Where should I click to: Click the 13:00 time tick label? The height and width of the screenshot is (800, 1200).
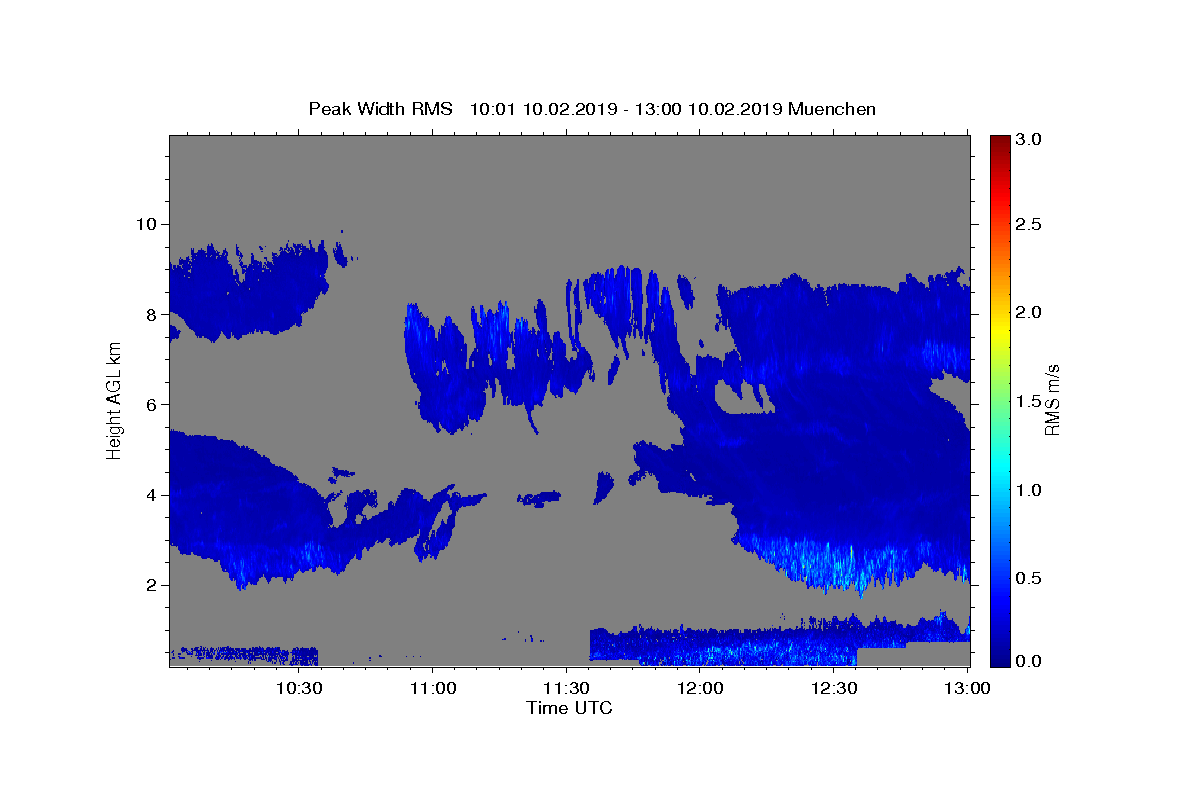[x=967, y=688]
